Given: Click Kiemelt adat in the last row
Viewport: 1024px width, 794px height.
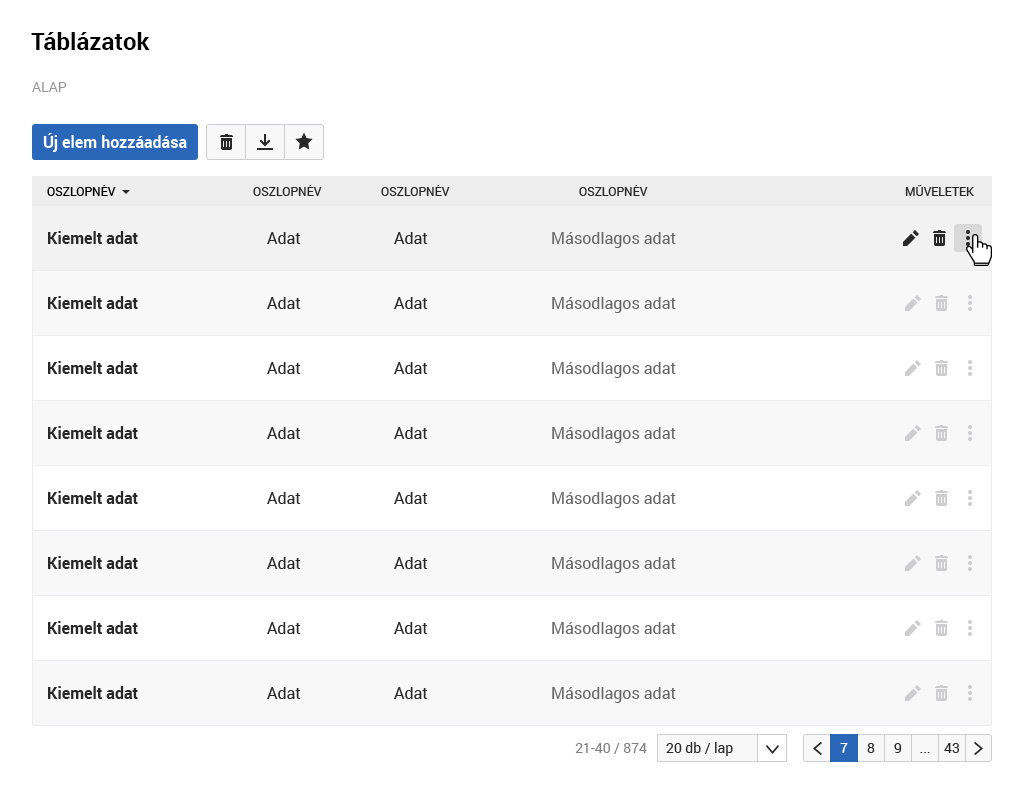Looking at the screenshot, I should (92, 693).
